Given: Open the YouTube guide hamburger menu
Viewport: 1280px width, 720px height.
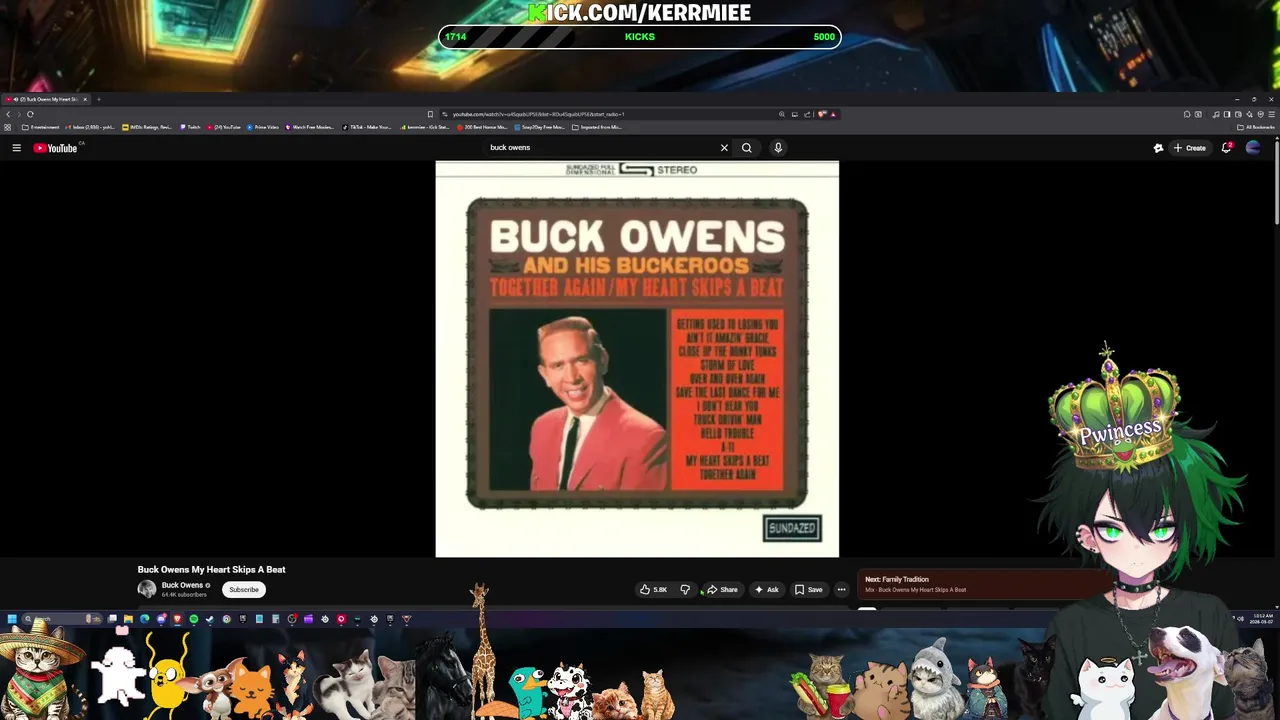Looking at the screenshot, I should pyautogui.click(x=16, y=148).
